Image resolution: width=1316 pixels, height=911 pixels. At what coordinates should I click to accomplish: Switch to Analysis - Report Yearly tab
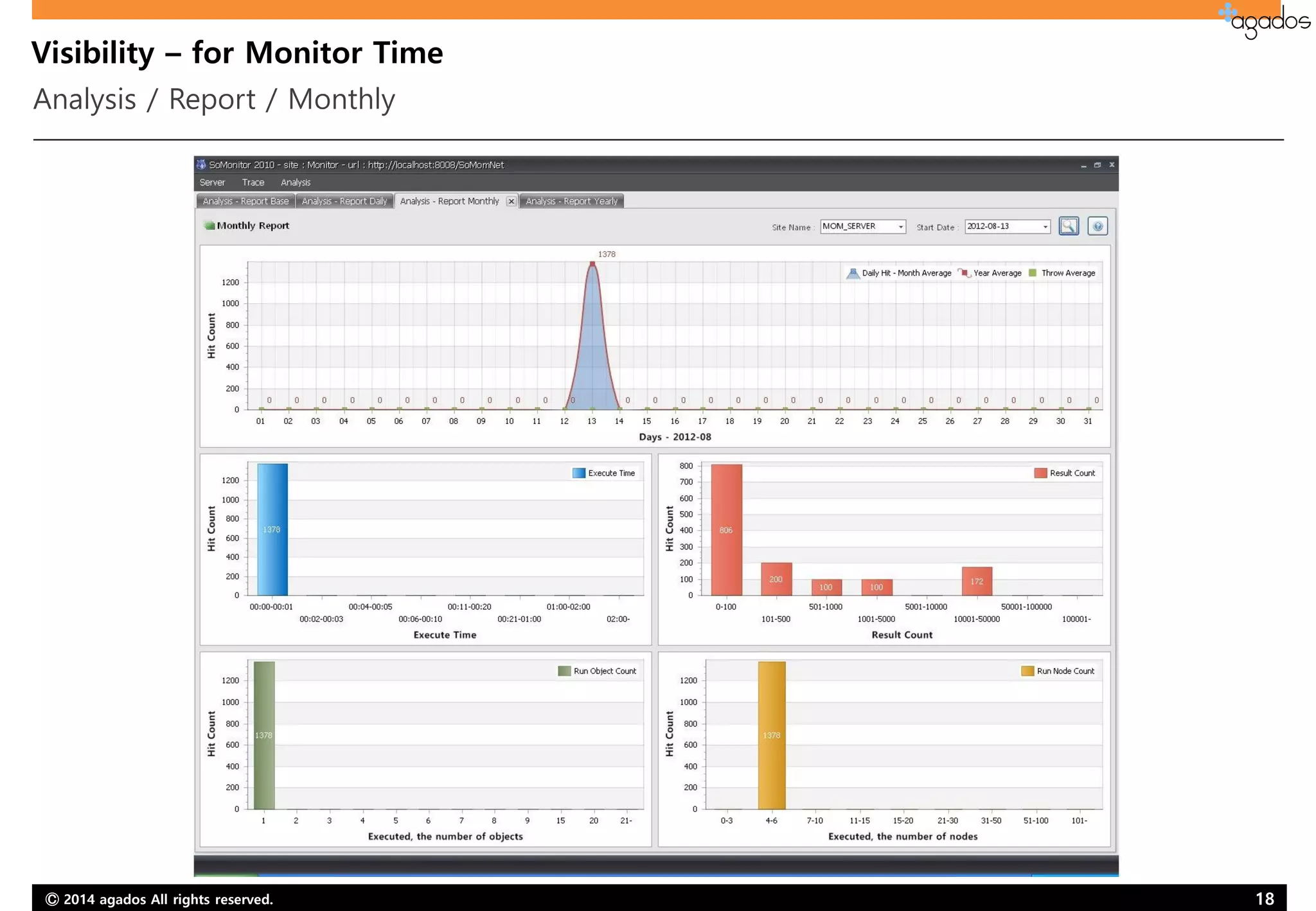tap(571, 201)
